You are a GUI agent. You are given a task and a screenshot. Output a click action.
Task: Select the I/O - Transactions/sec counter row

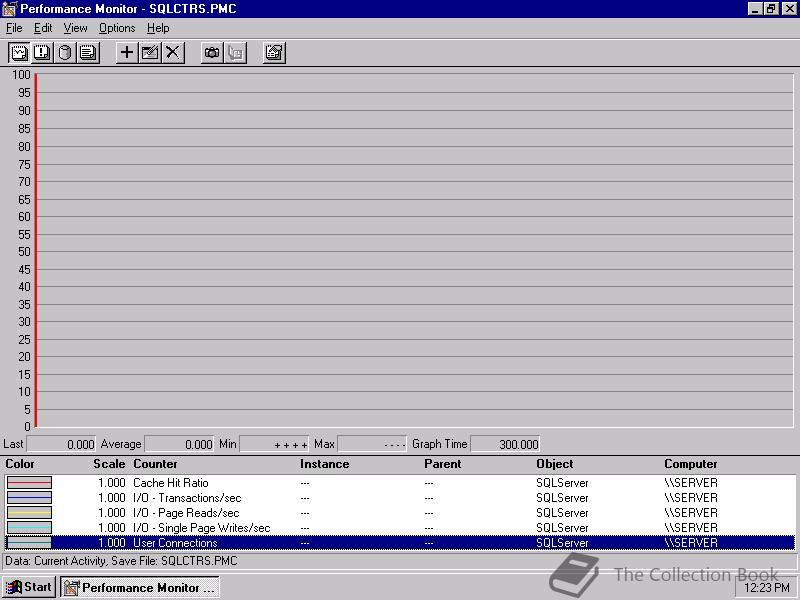tap(400, 497)
